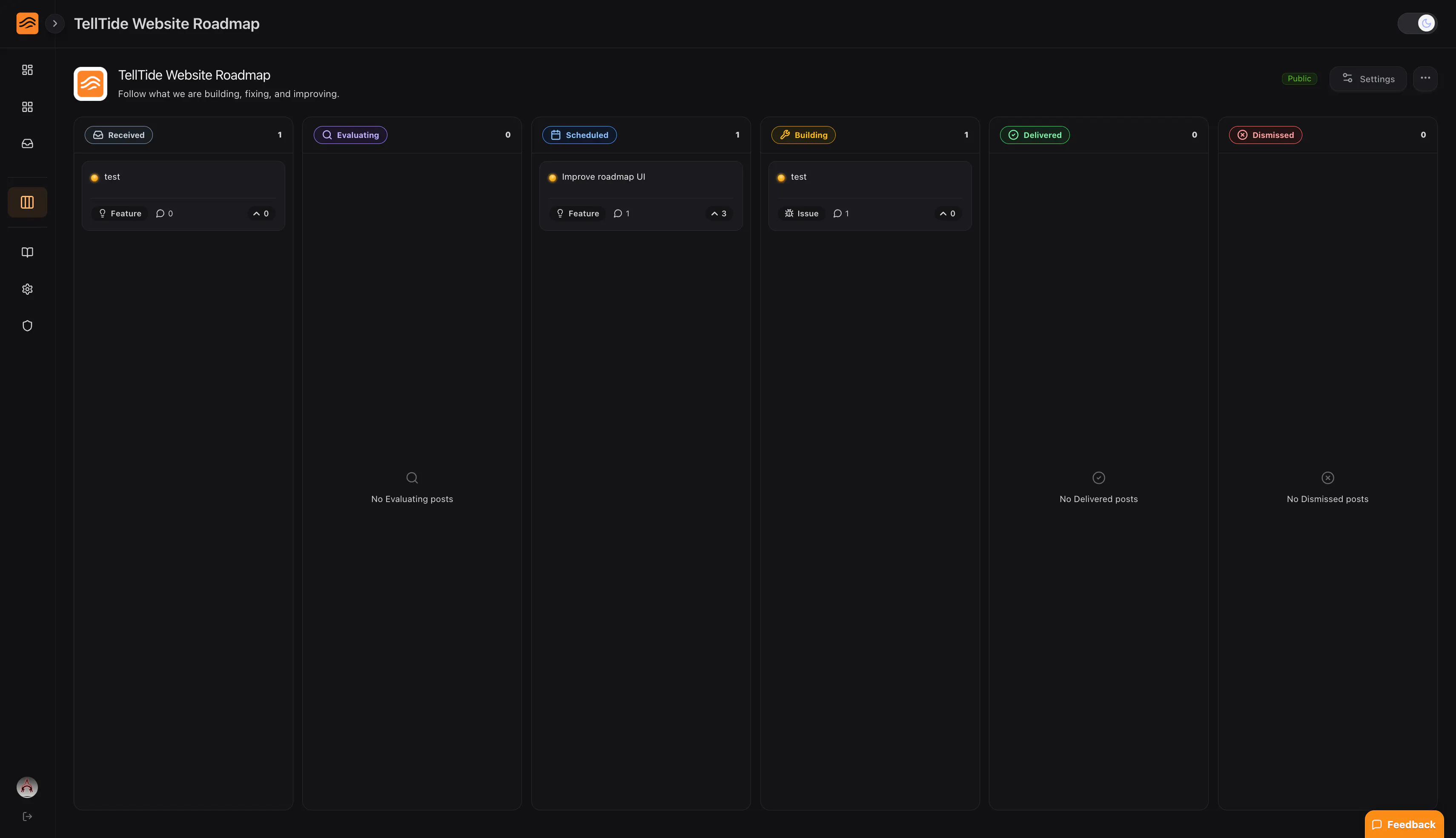Open the book docs icon in sidebar
1456x838 pixels.
tap(27, 253)
